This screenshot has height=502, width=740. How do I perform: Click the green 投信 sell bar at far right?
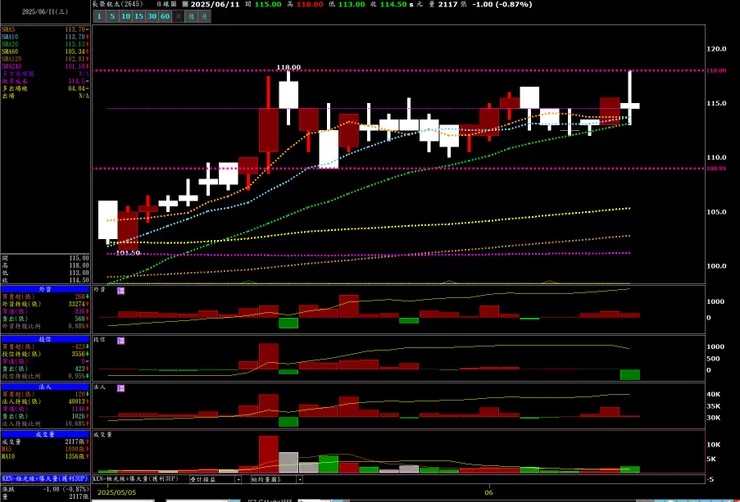630,375
